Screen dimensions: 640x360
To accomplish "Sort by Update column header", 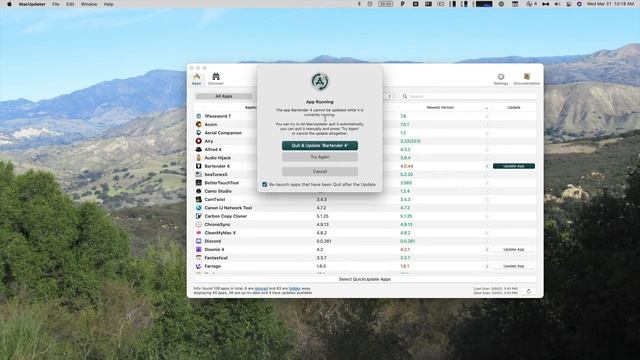I will [x=513, y=107].
